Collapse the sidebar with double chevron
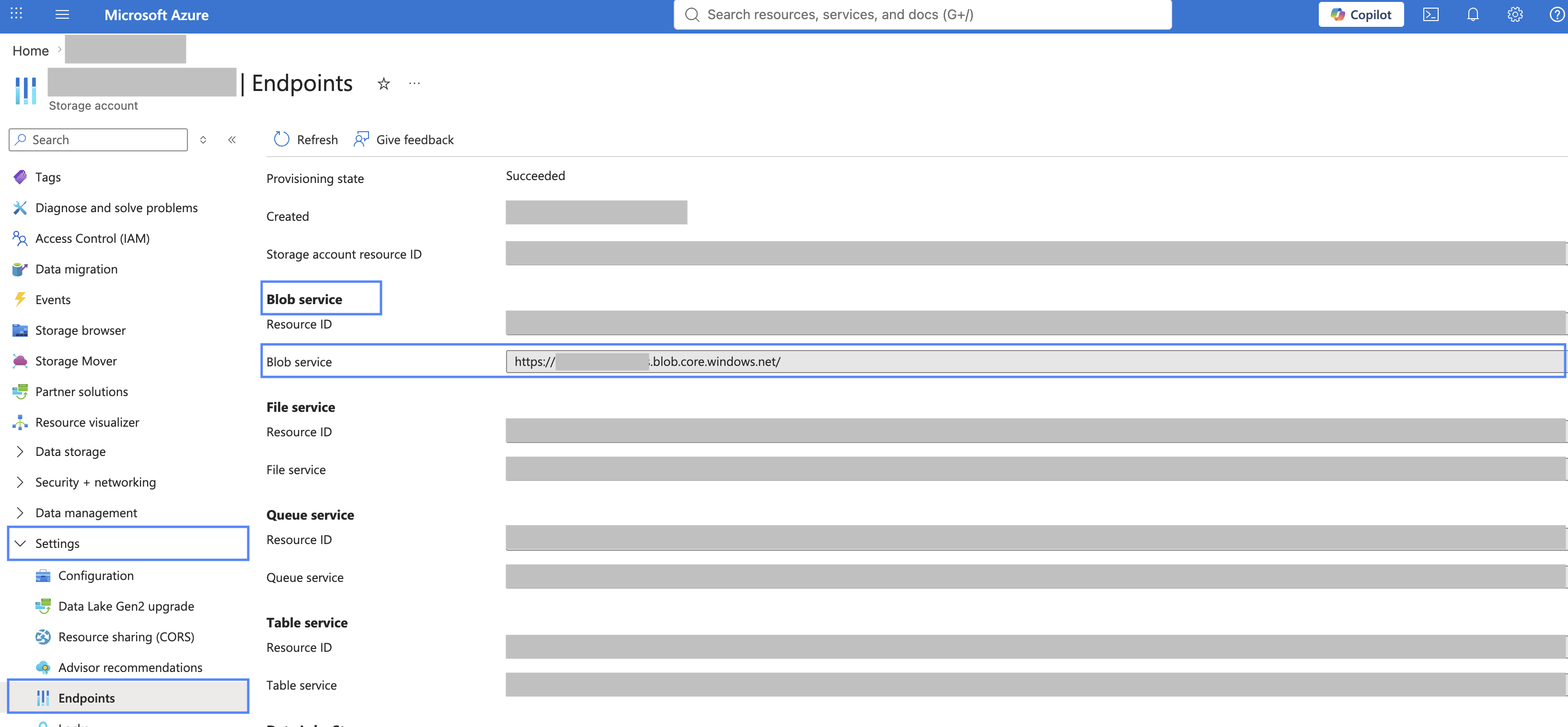The width and height of the screenshot is (1568, 727). (x=232, y=140)
